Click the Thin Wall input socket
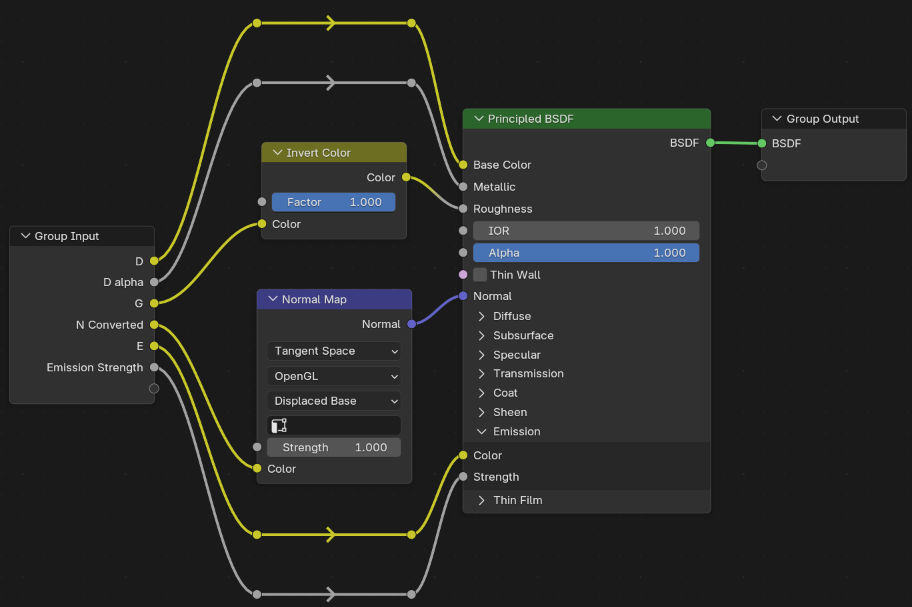 (463, 274)
